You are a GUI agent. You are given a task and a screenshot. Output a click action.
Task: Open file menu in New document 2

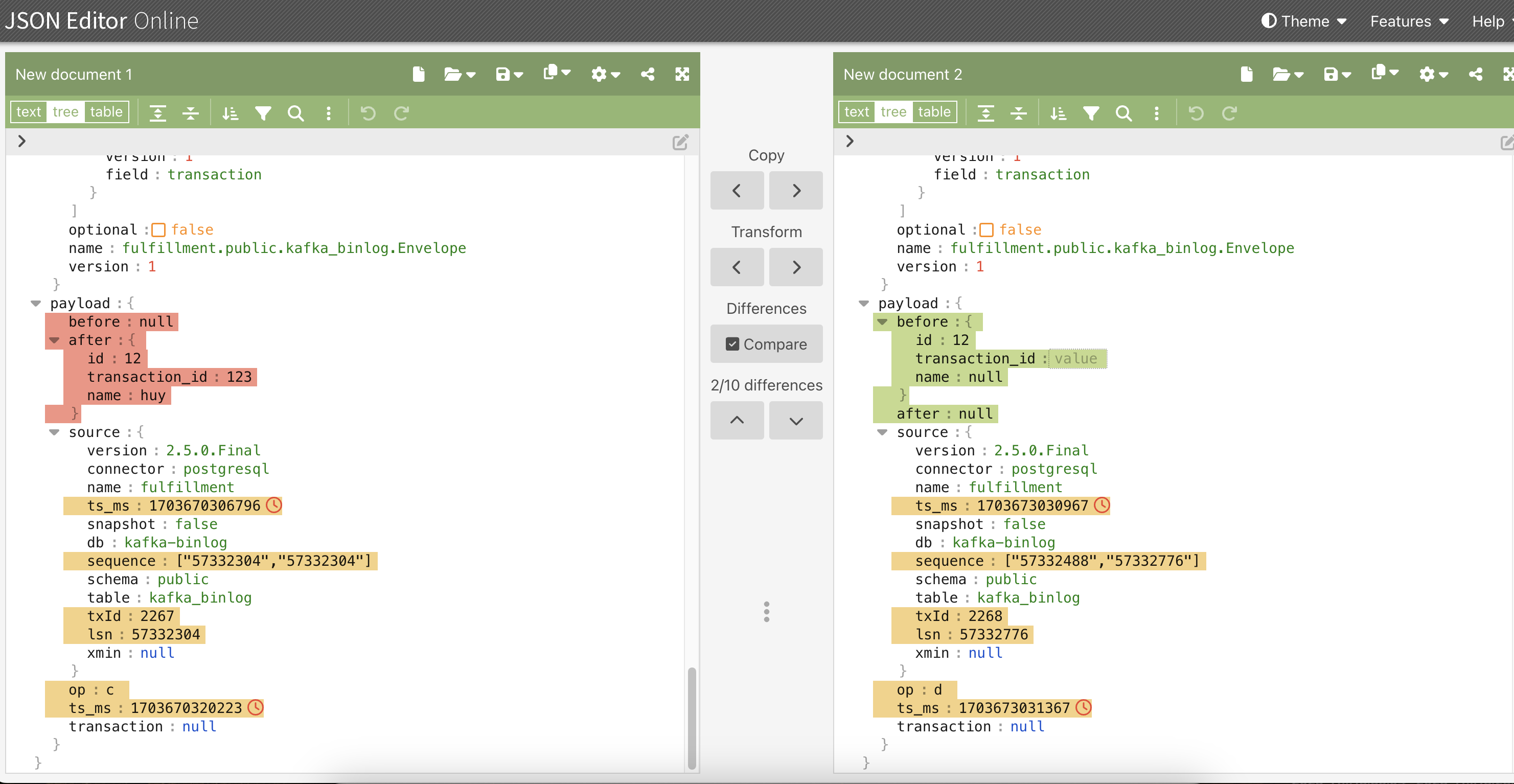pyautogui.click(x=1288, y=74)
